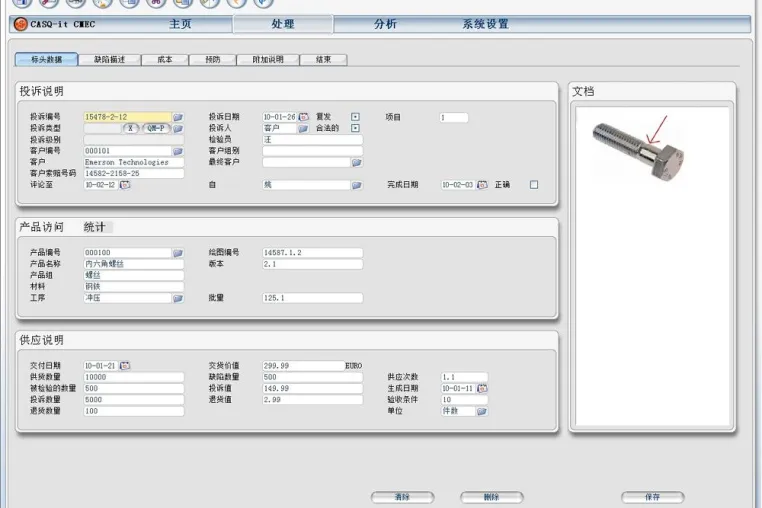Image resolution: width=762 pixels, height=508 pixels.
Task: Open folder lookup beside 工序 field
Action: tap(178, 298)
